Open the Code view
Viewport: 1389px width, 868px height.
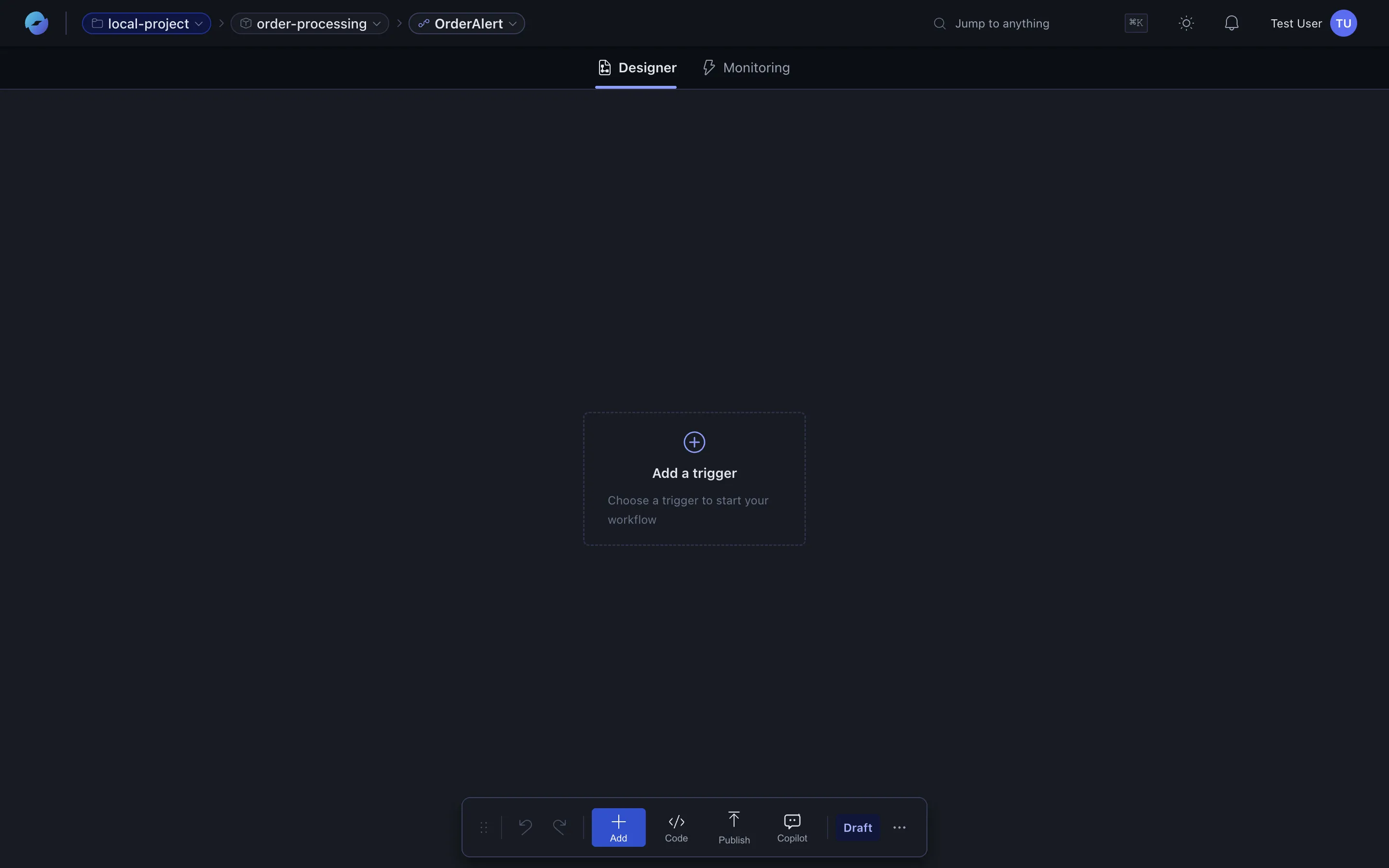pos(676,827)
